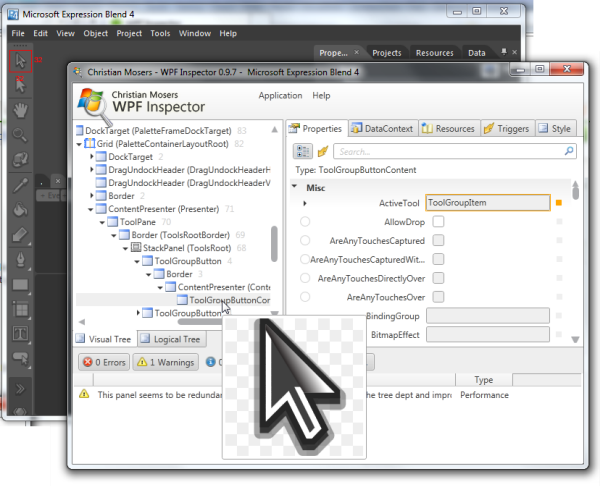The image size is (600, 486).
Task: Click the visual tree vertical scrollbar thumb
Action: (274, 244)
